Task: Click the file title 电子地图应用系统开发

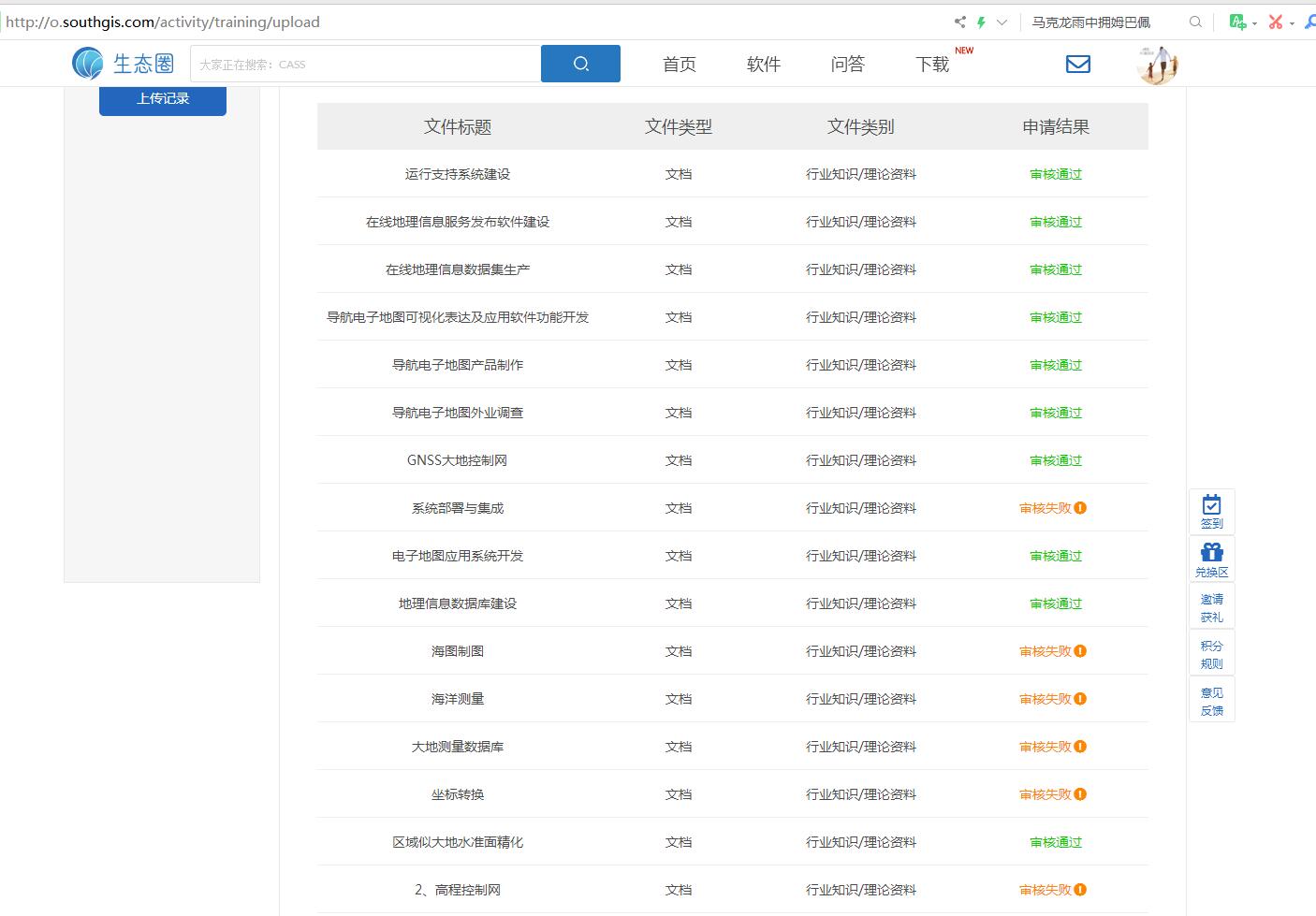Action: pyautogui.click(x=458, y=556)
